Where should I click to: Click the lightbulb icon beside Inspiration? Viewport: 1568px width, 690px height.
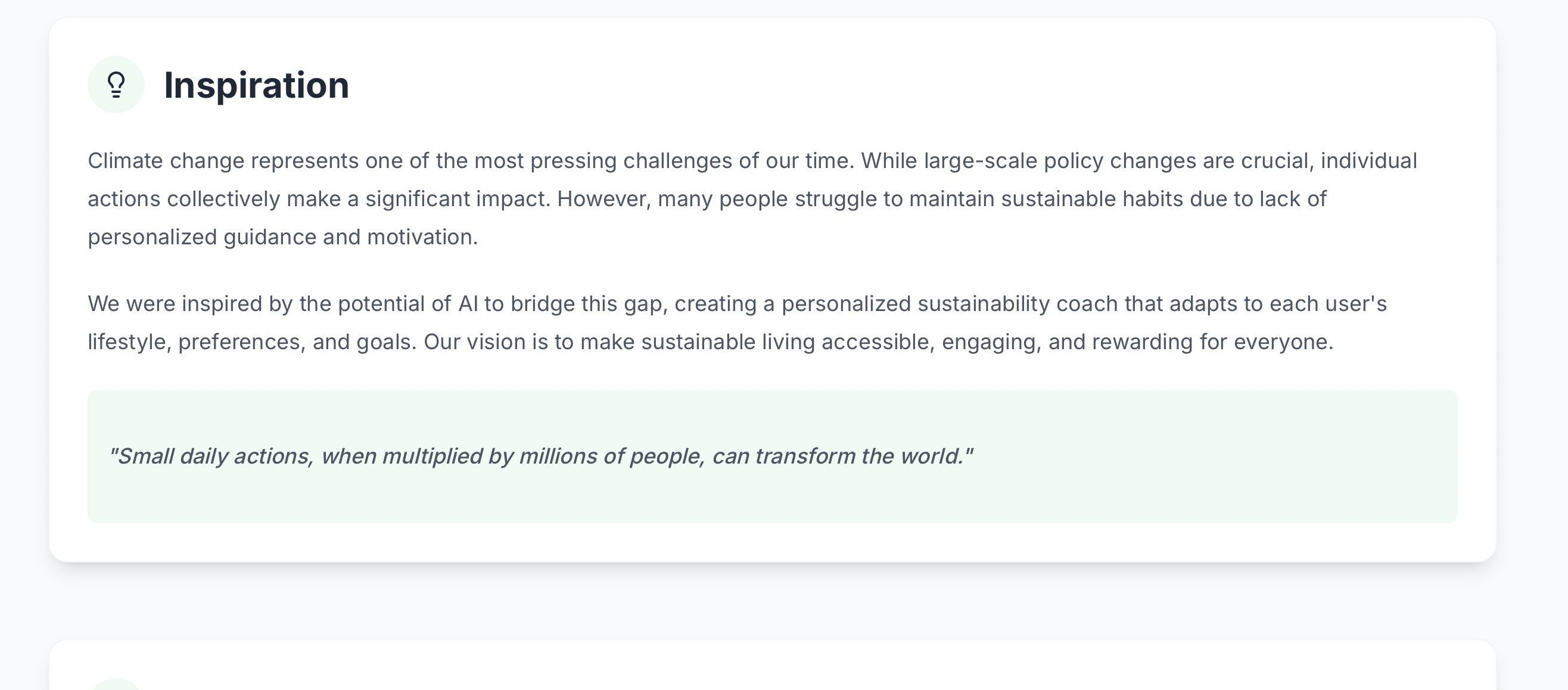[116, 85]
